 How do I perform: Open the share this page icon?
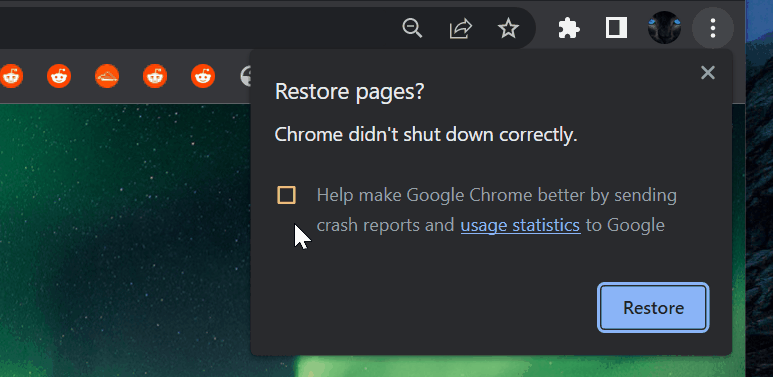(460, 29)
